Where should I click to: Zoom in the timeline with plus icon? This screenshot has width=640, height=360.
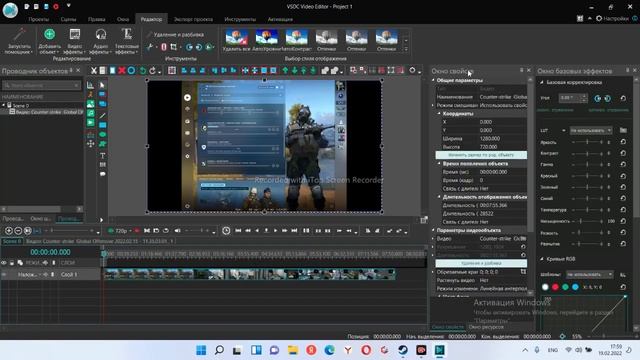click(x=9, y=231)
